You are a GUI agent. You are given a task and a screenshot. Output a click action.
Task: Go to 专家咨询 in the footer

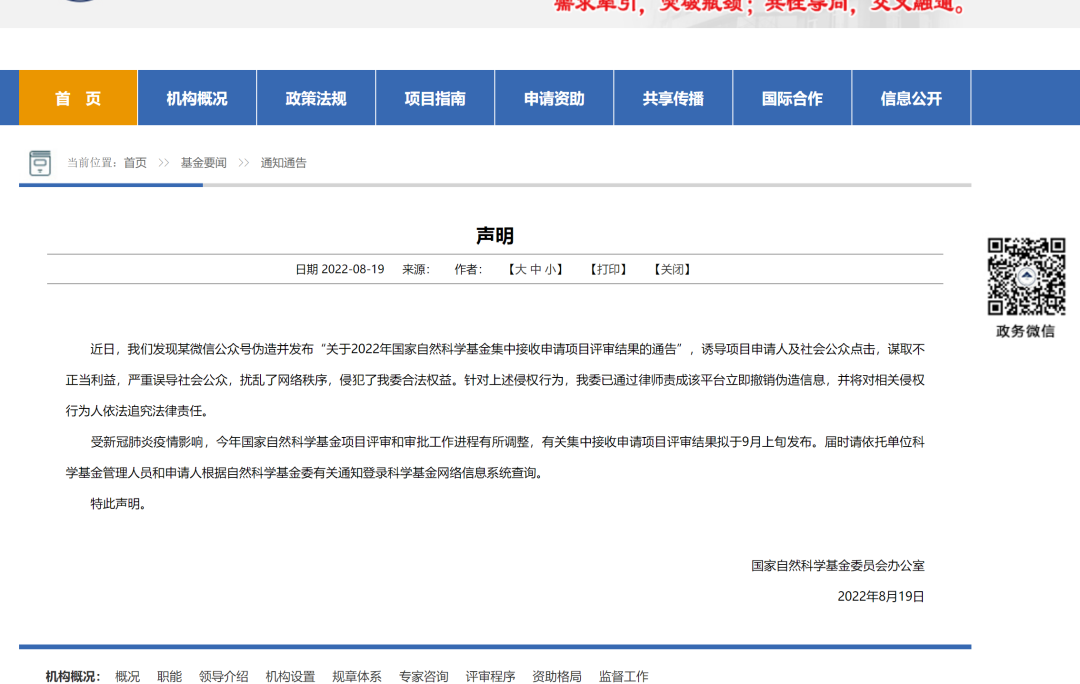pos(423,676)
